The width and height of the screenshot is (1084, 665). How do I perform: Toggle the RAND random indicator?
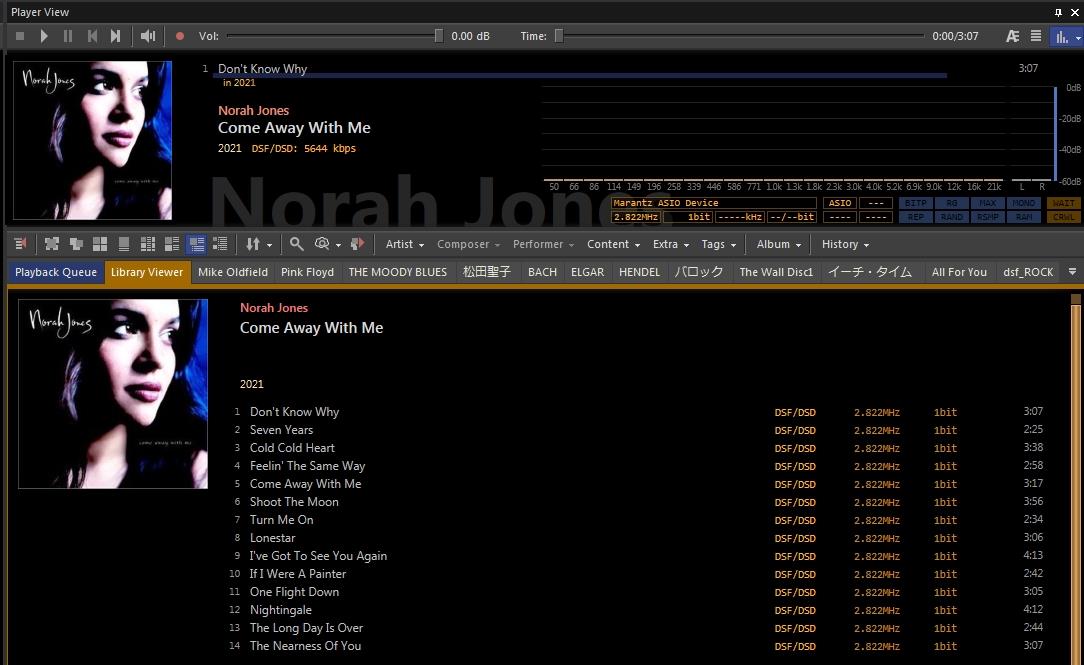(x=952, y=216)
